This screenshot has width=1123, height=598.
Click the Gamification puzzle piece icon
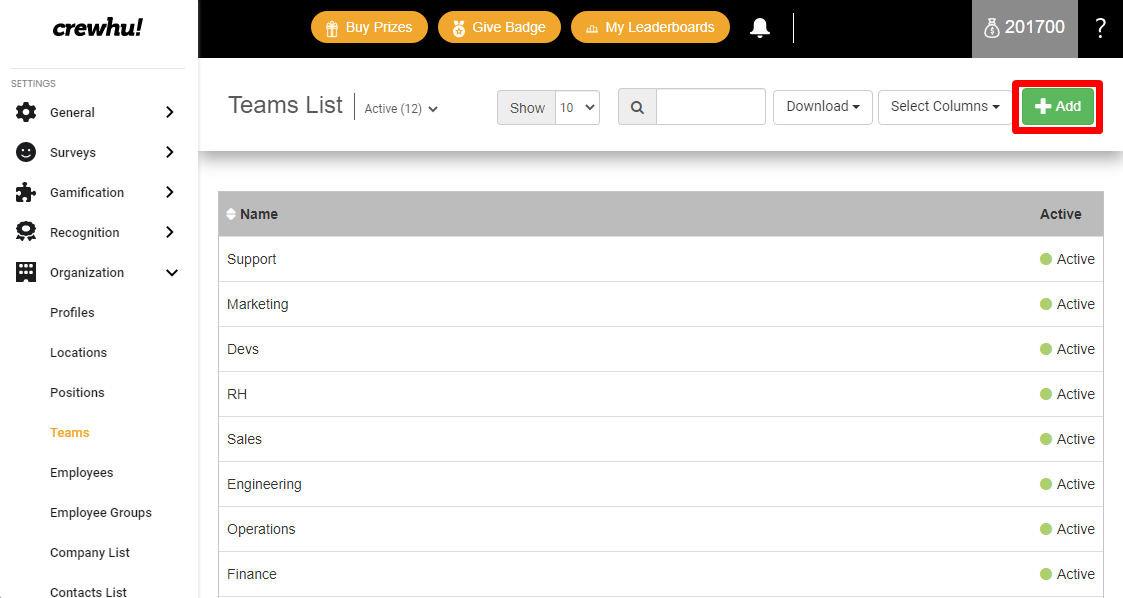point(26,192)
